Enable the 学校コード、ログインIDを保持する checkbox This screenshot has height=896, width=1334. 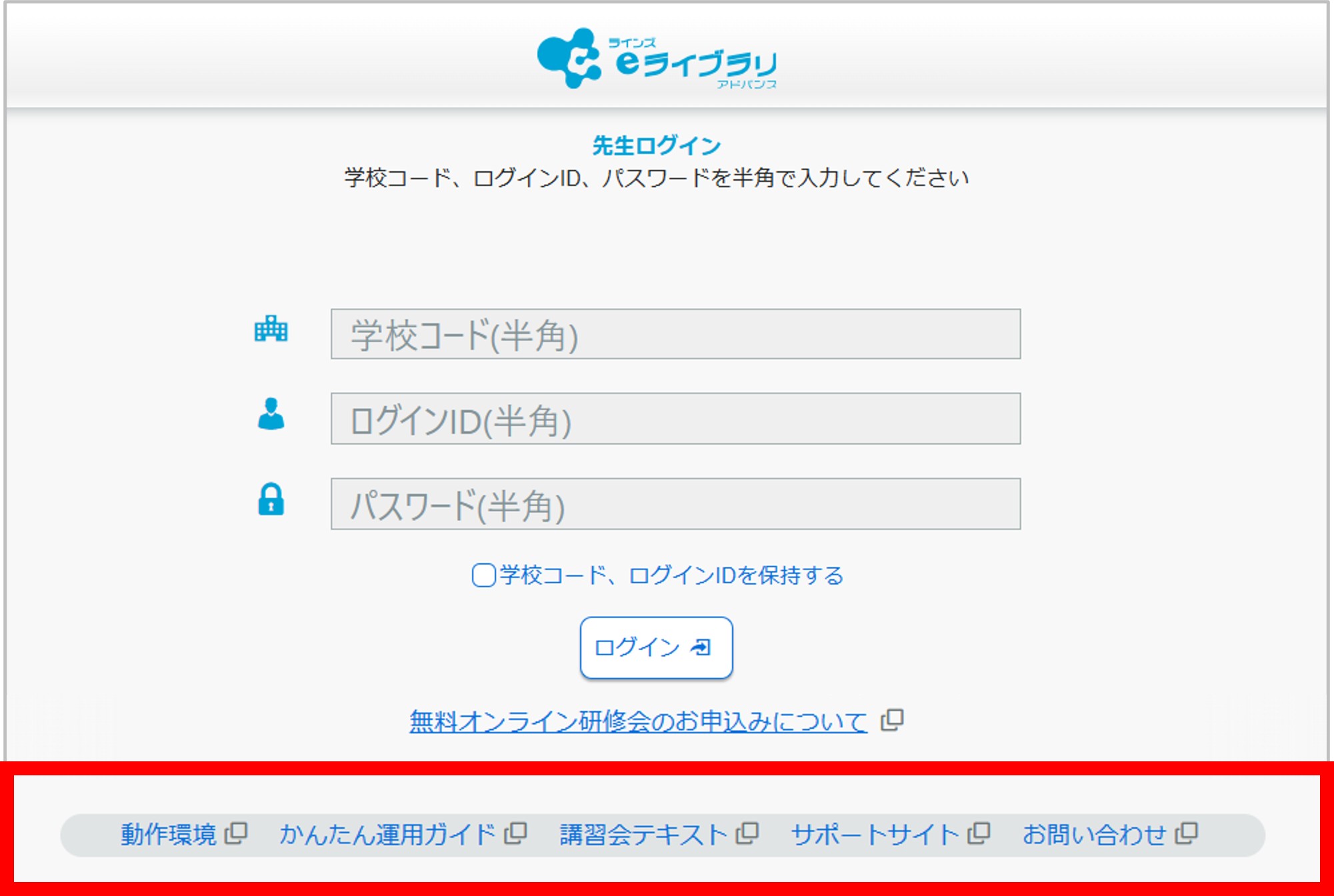pos(483,575)
